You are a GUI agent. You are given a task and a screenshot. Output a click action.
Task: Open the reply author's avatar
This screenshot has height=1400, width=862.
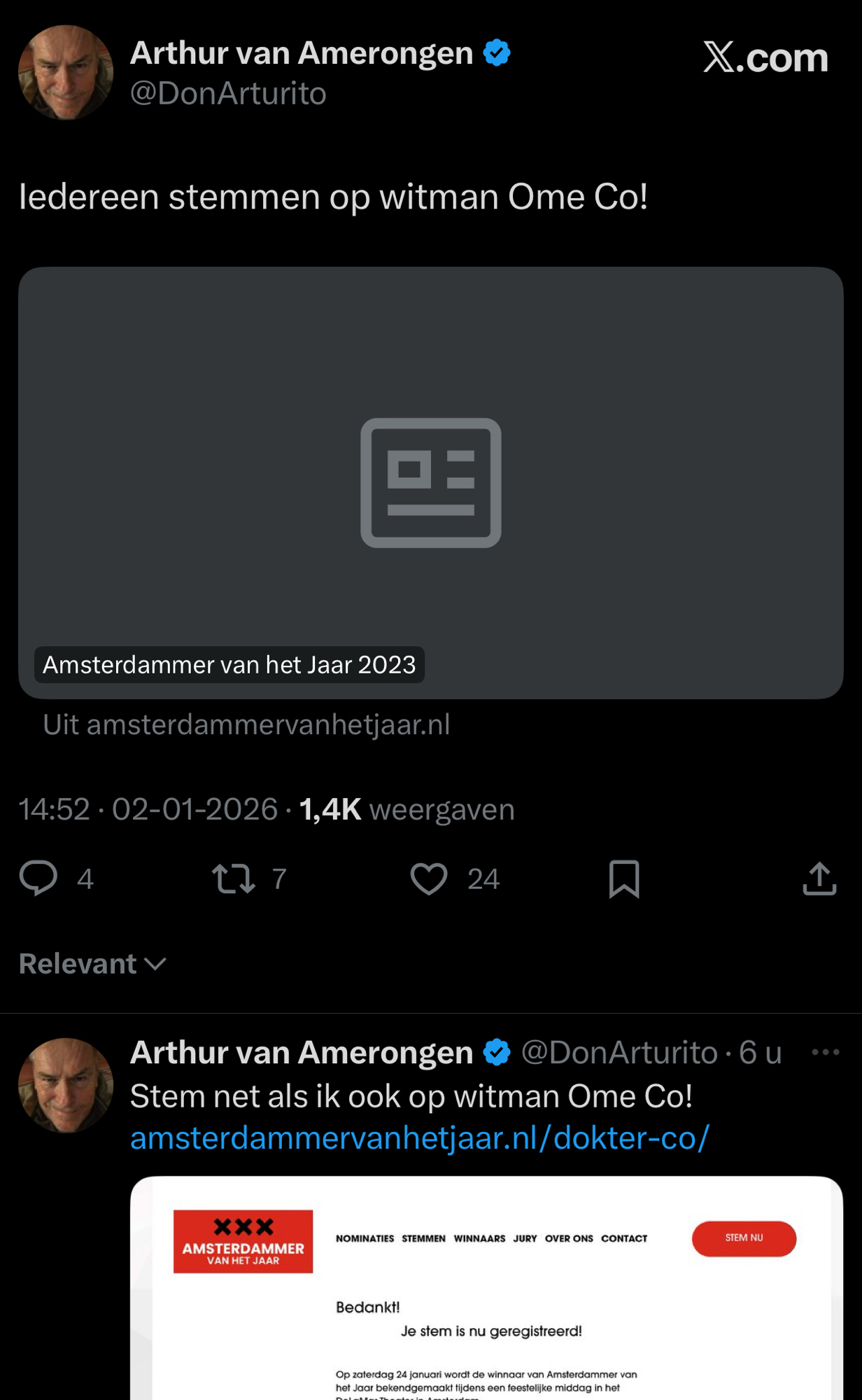pyautogui.click(x=66, y=1085)
